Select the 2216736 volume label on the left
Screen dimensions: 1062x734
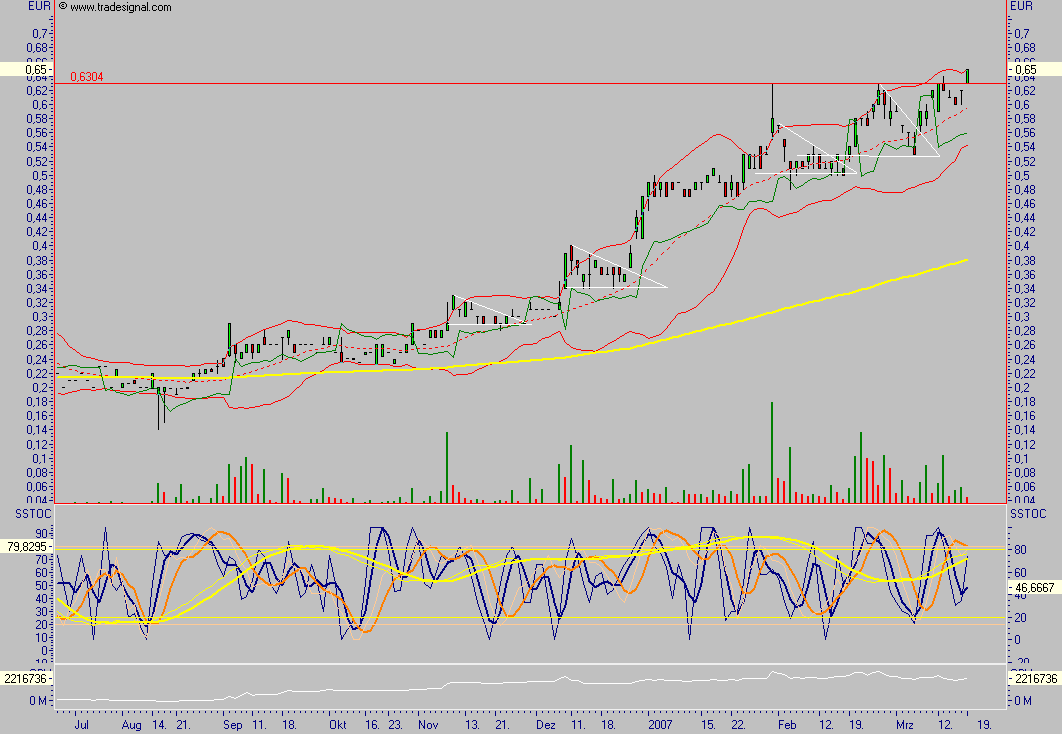[x=24, y=679]
